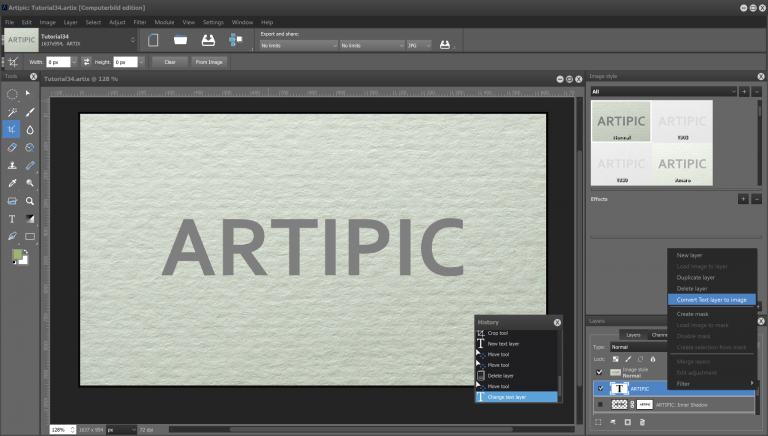Screen dimensions: 768x436
Task: Choose 'Convert Text layer to image' menu entry
Action: tap(709, 299)
